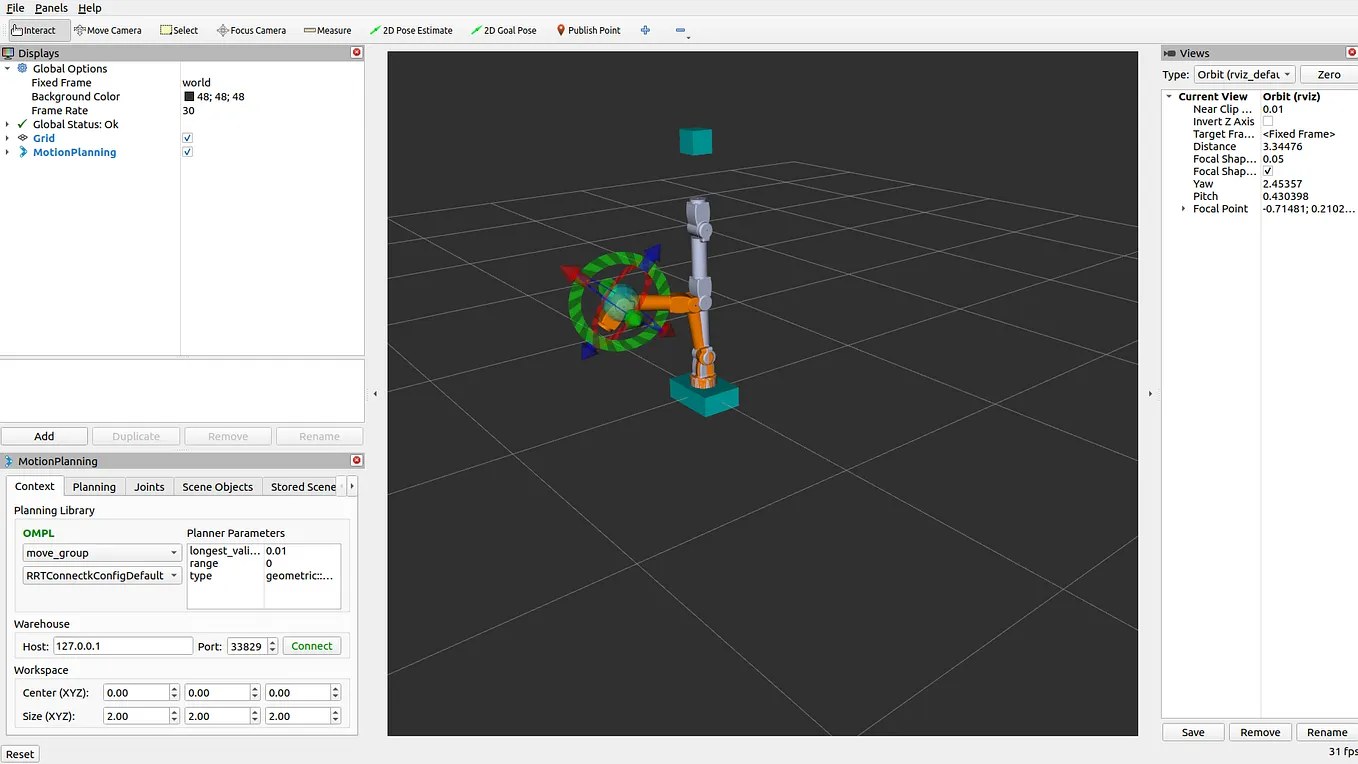This screenshot has height=764, width=1358.
Task: Select the longest_valid planner parameter row
Action: [x=264, y=551]
